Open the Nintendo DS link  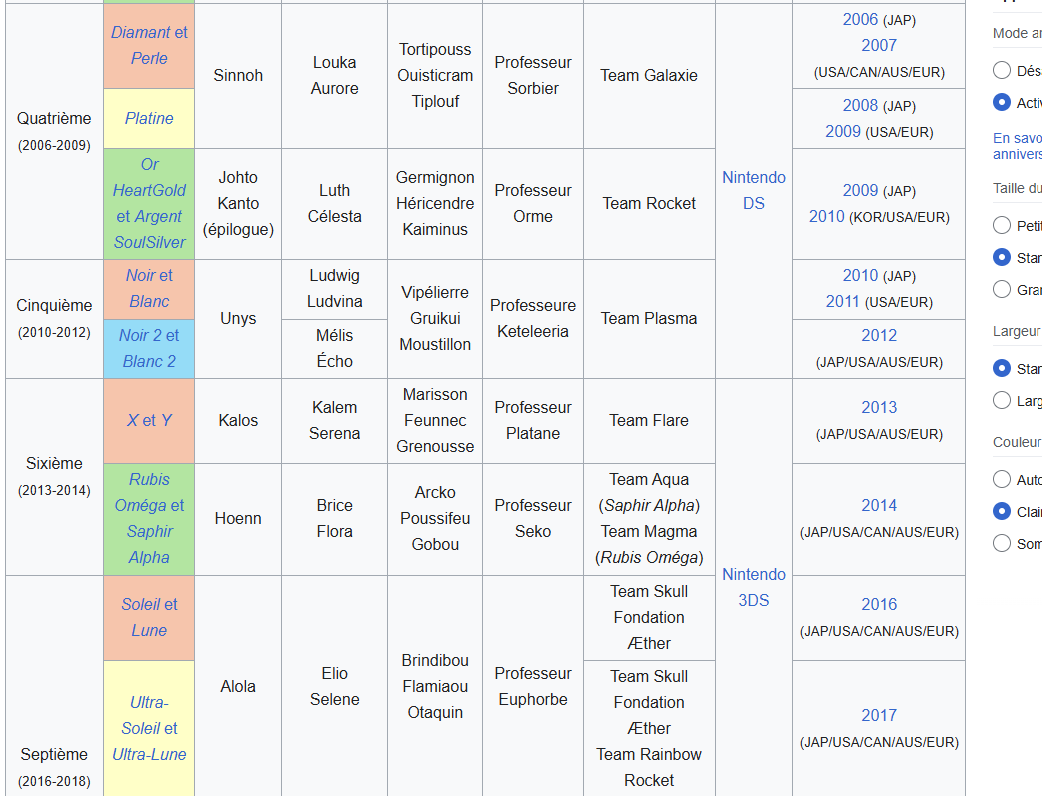[754, 190]
